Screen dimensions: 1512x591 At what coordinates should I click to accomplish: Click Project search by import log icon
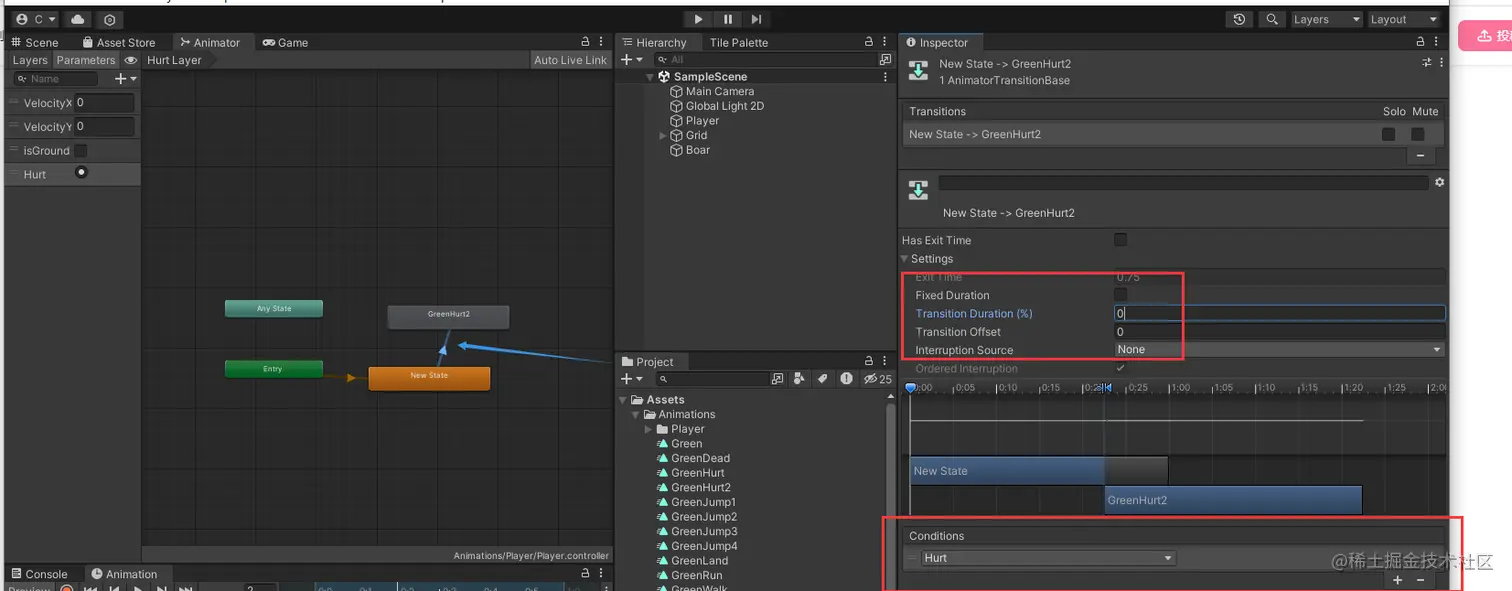point(846,379)
